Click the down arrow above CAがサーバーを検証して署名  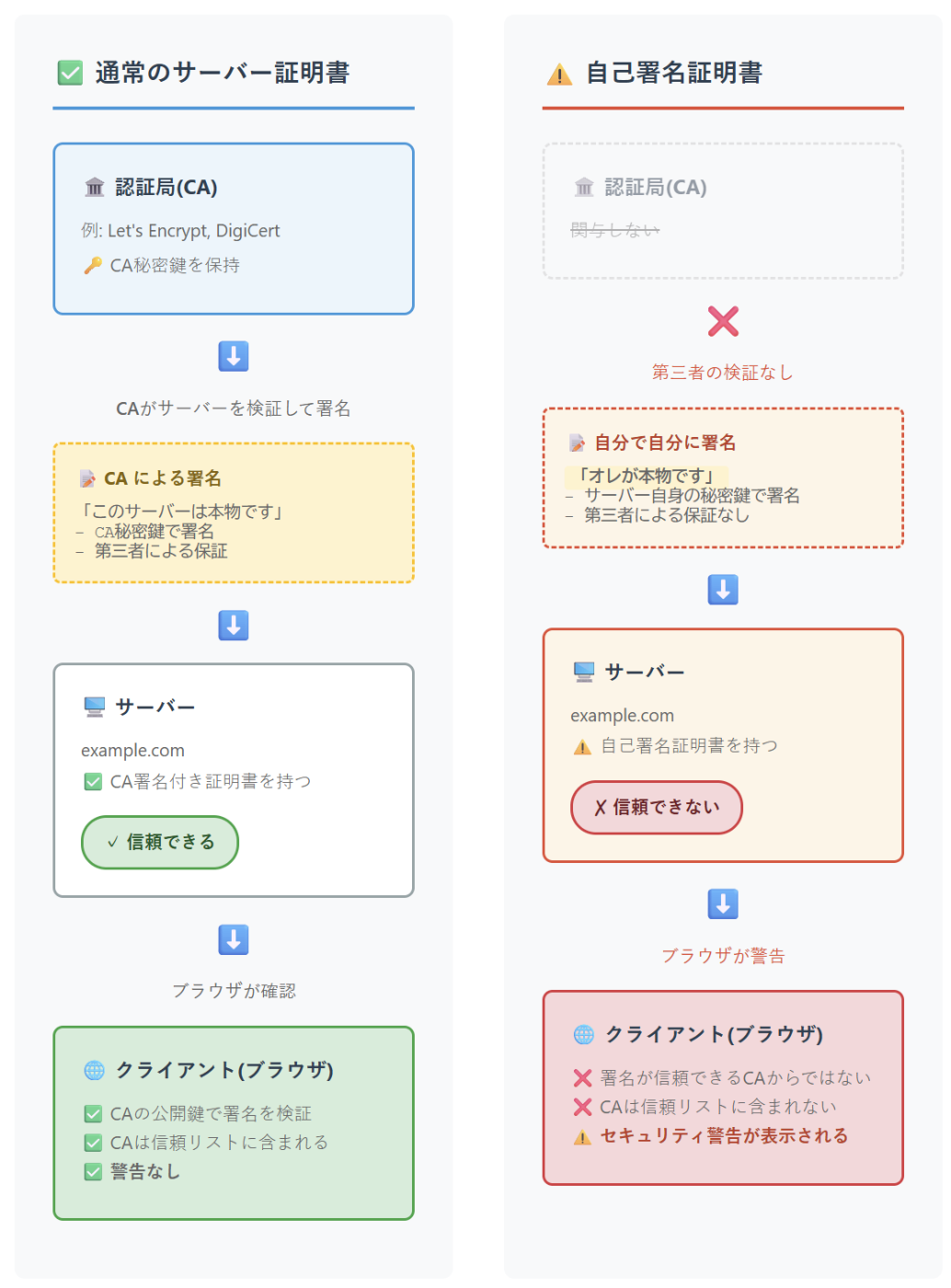pyautogui.click(x=234, y=356)
